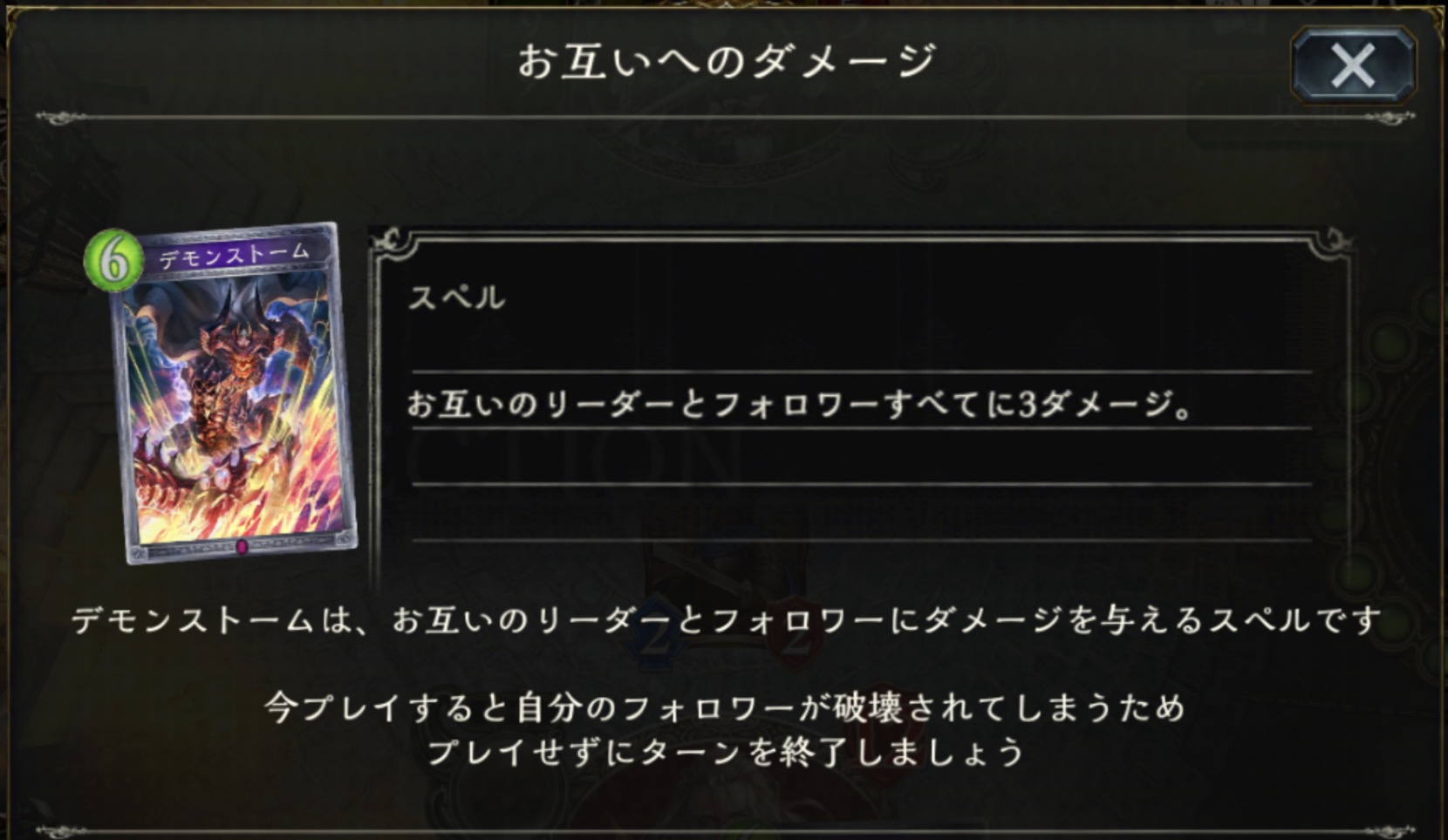Screen dimensions: 1448x840
Task: Click the お互いへのダメージ title text
Action: pyautogui.click(x=726, y=61)
